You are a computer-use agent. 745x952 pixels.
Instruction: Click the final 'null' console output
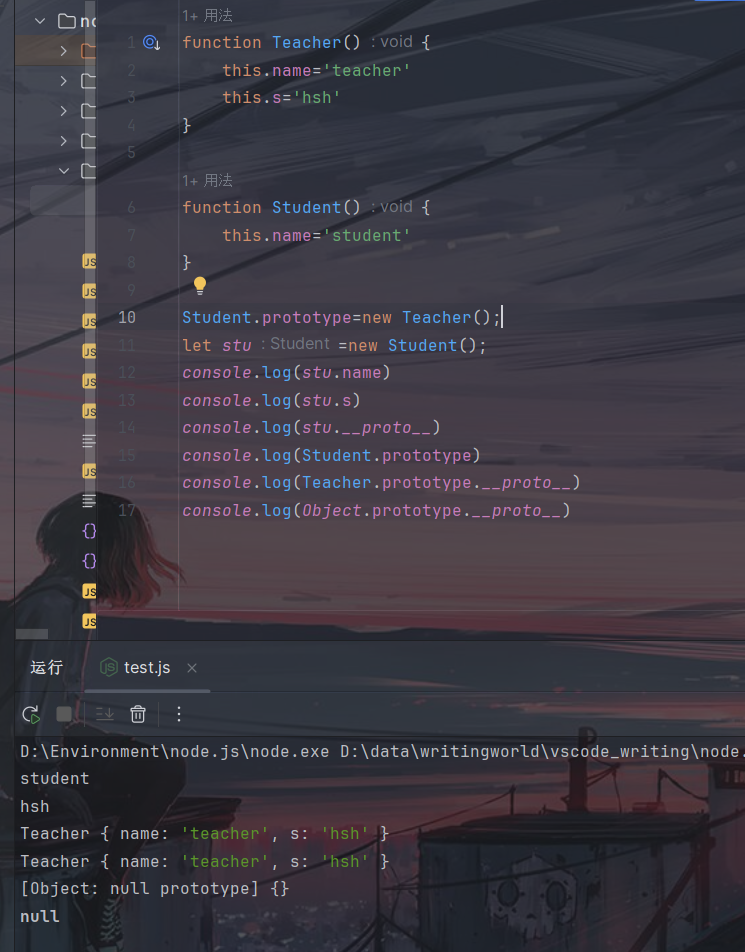[x=39, y=916]
